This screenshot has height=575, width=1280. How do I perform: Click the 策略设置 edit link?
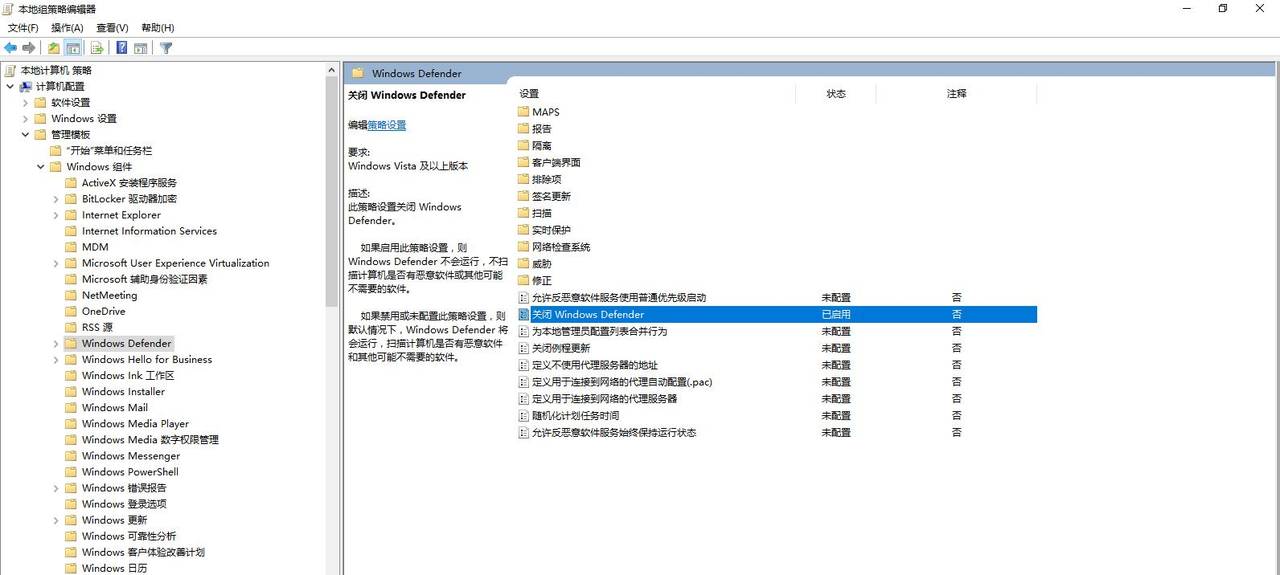(387, 125)
